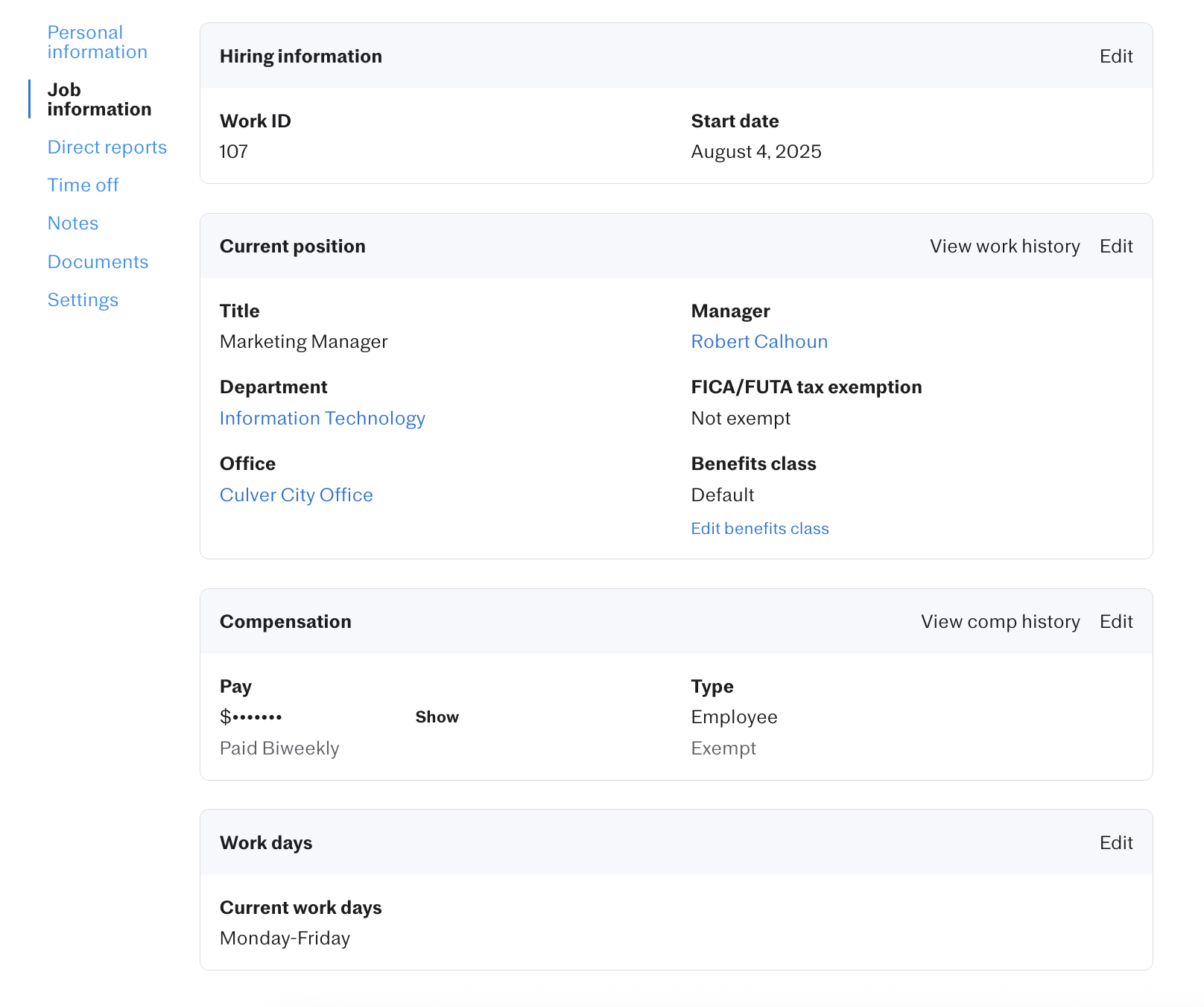Edit the Hiring information section

click(1115, 57)
